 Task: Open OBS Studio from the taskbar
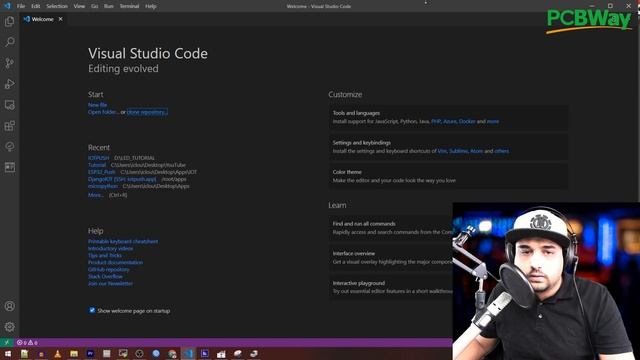coord(139,353)
